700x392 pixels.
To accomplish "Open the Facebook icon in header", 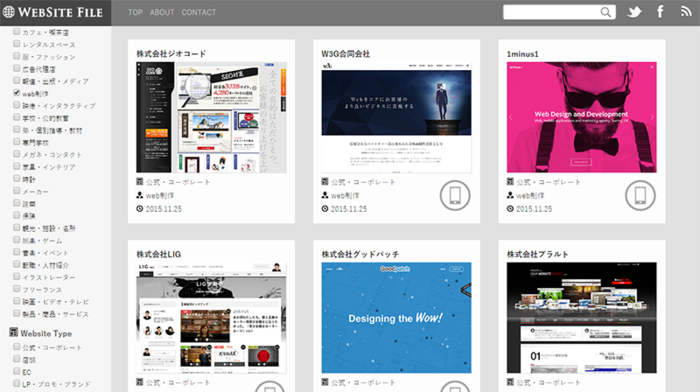I will pyautogui.click(x=660, y=12).
